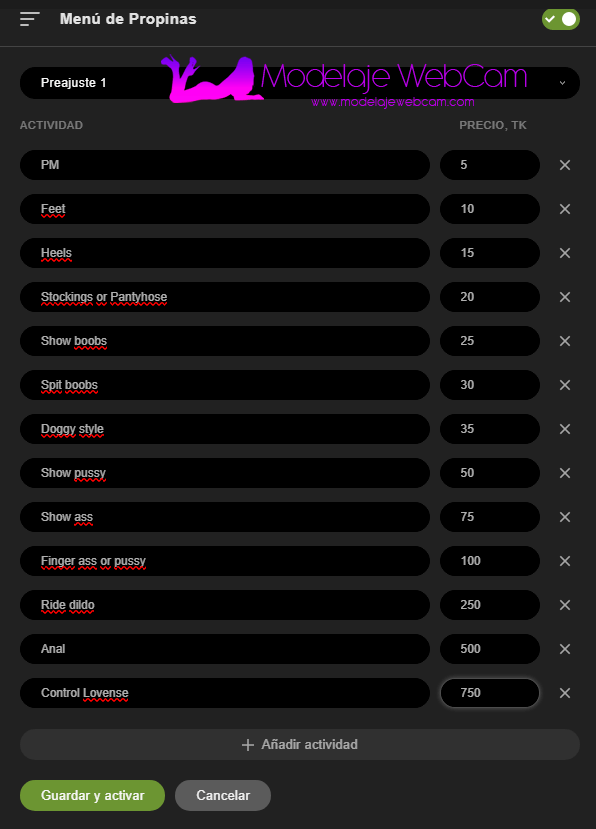Open the hamburger menu icon
The width and height of the screenshot is (596, 829).
pos(30,19)
